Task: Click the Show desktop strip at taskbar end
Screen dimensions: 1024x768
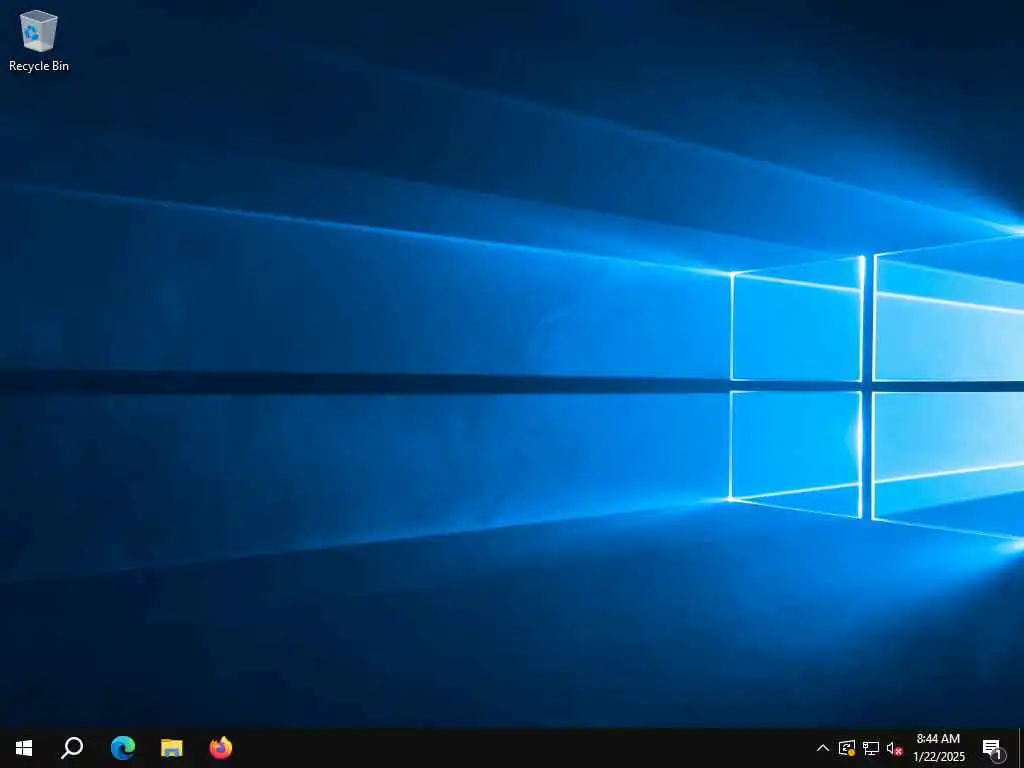Action: [1021, 748]
